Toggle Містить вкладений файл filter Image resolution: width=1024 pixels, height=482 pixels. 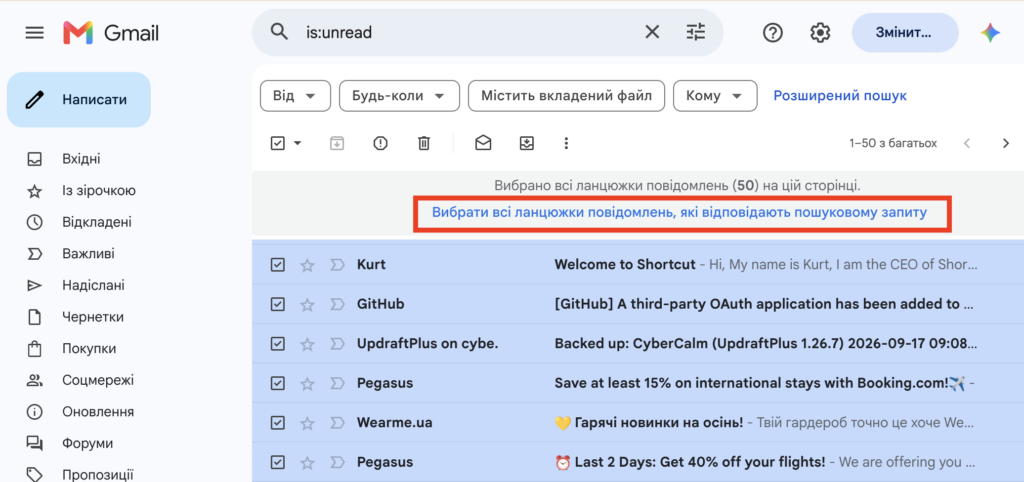click(x=566, y=96)
